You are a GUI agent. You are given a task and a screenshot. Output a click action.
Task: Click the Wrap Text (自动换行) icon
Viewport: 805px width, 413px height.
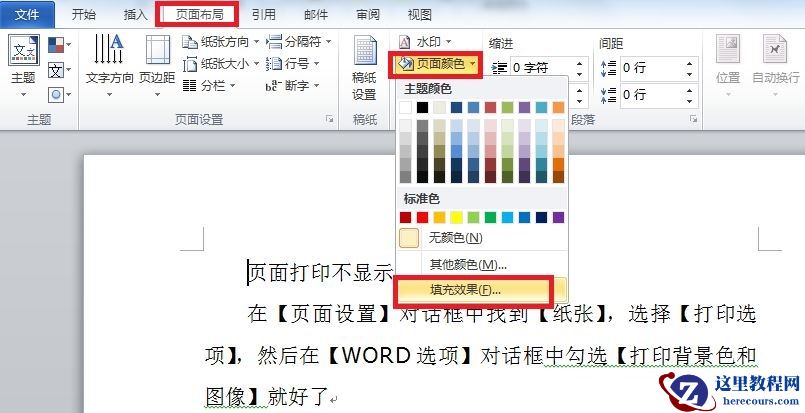[x=775, y=60]
